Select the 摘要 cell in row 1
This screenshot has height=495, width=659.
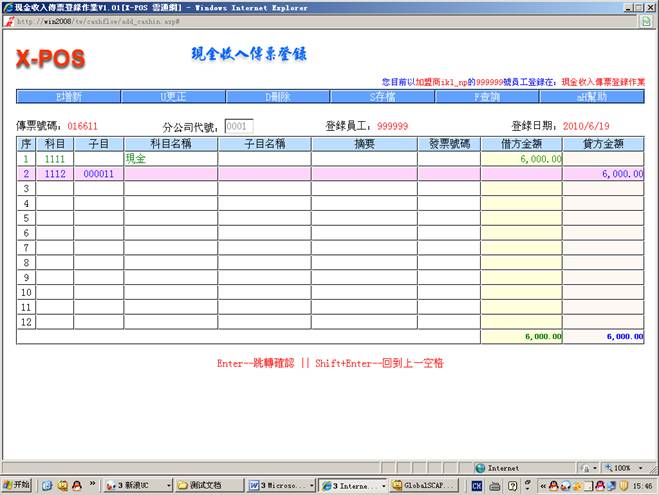click(x=364, y=158)
